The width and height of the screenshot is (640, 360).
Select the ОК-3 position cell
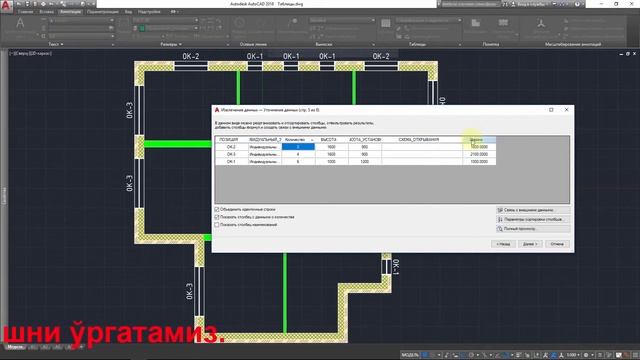[x=231, y=154]
